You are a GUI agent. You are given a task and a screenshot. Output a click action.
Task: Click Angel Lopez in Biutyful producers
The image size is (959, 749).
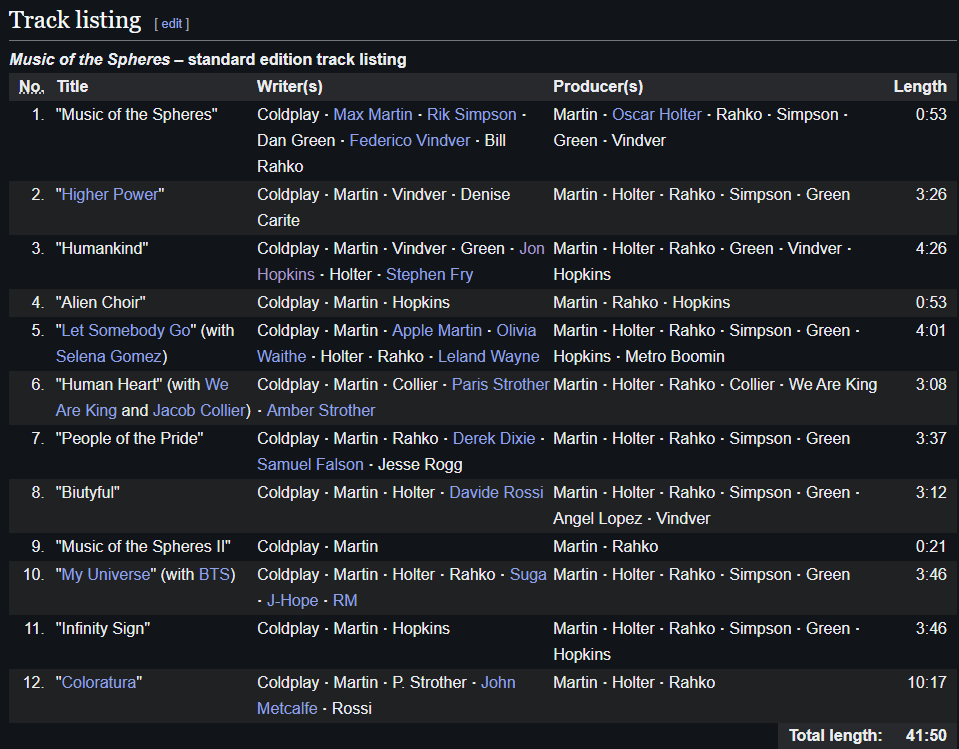(598, 518)
